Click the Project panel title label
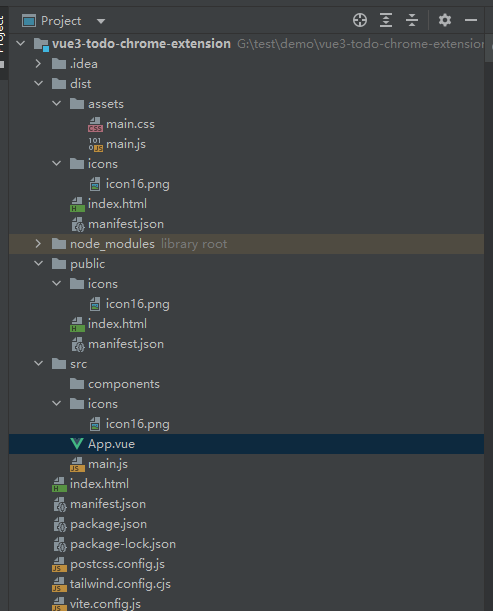493x611 pixels. click(61, 21)
